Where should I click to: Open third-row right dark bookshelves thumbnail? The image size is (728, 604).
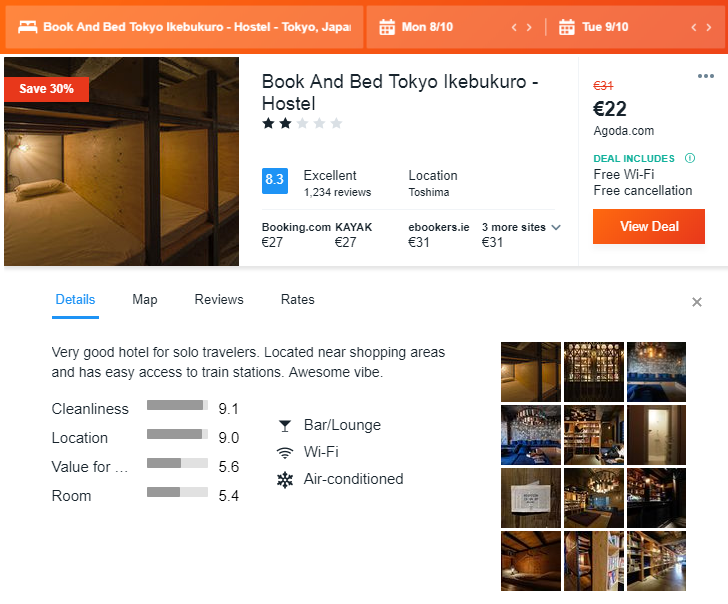[656, 498]
